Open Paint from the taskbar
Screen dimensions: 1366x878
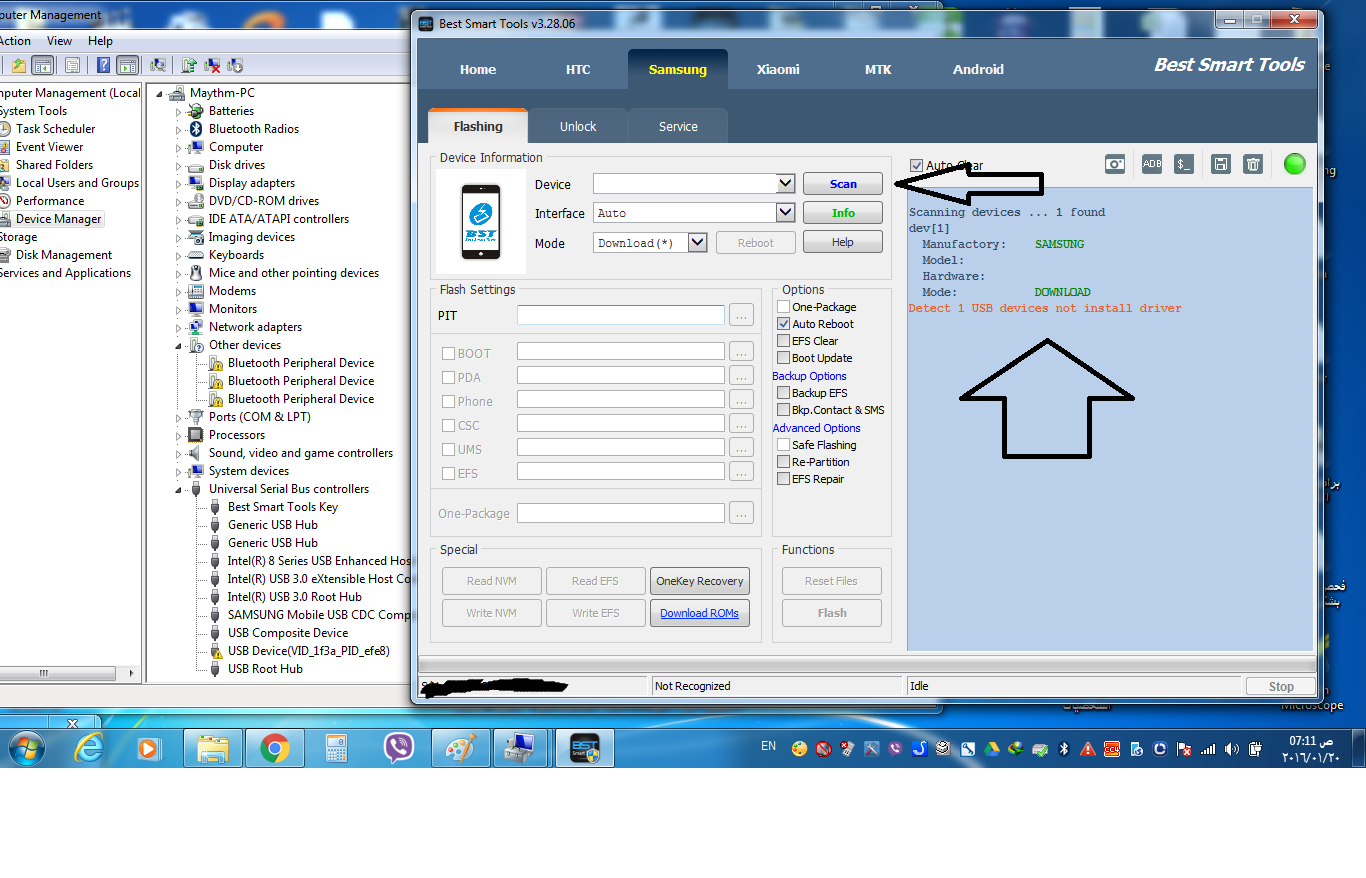(461, 748)
